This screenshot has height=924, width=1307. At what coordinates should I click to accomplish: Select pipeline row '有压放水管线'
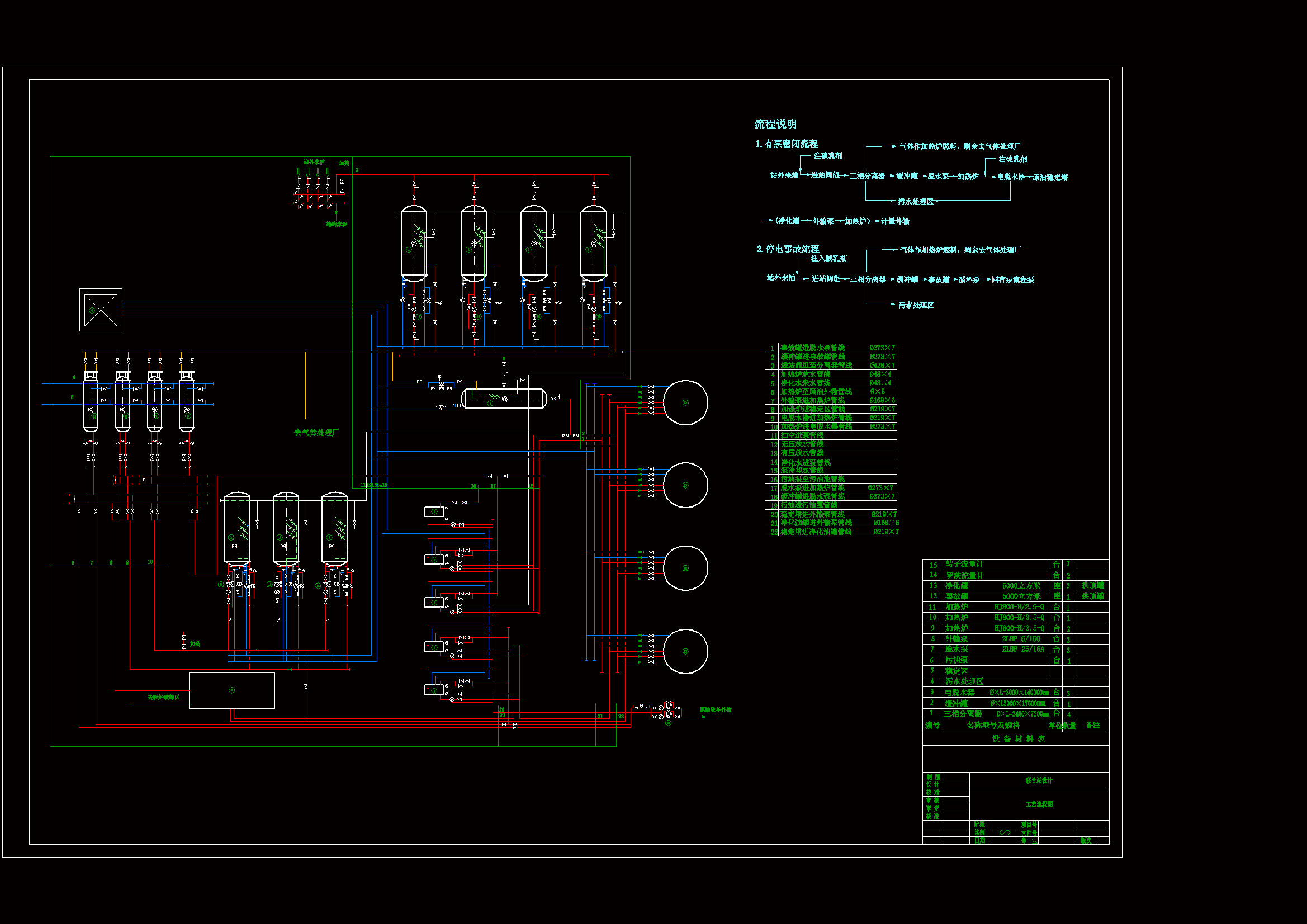pyautogui.click(x=831, y=453)
